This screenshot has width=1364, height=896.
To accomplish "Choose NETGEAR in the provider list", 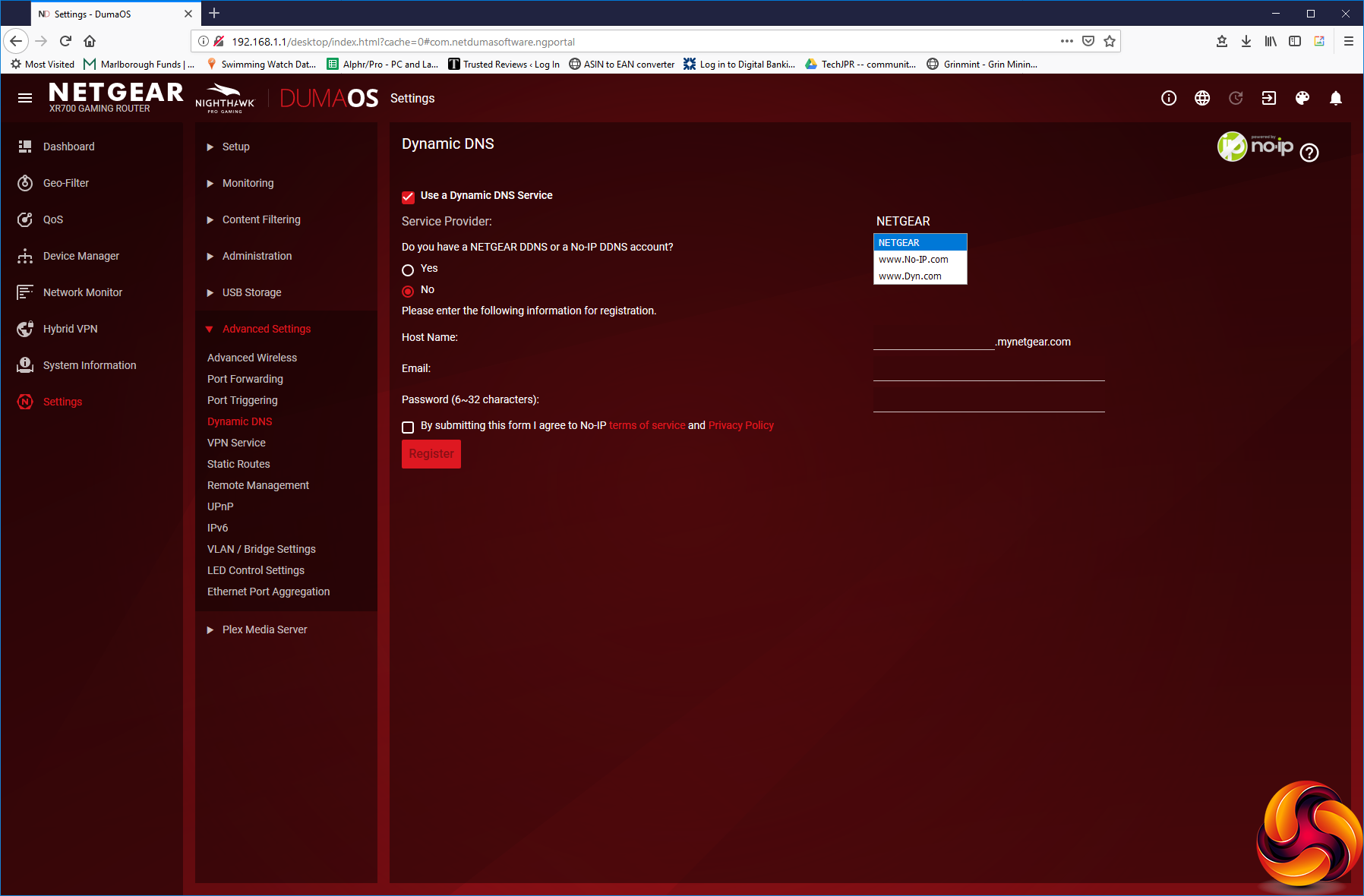I will pos(920,242).
